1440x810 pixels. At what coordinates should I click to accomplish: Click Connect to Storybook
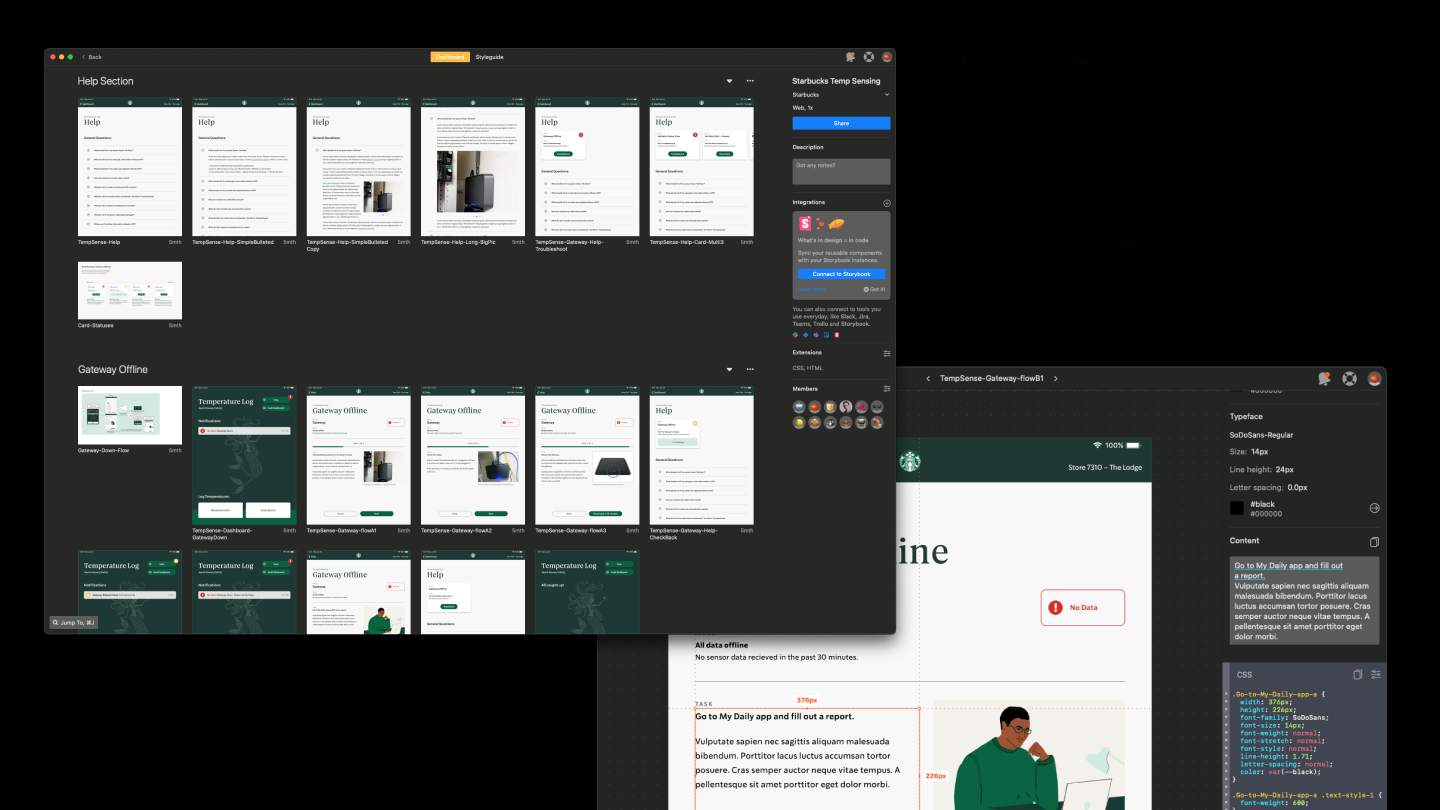[x=841, y=274]
